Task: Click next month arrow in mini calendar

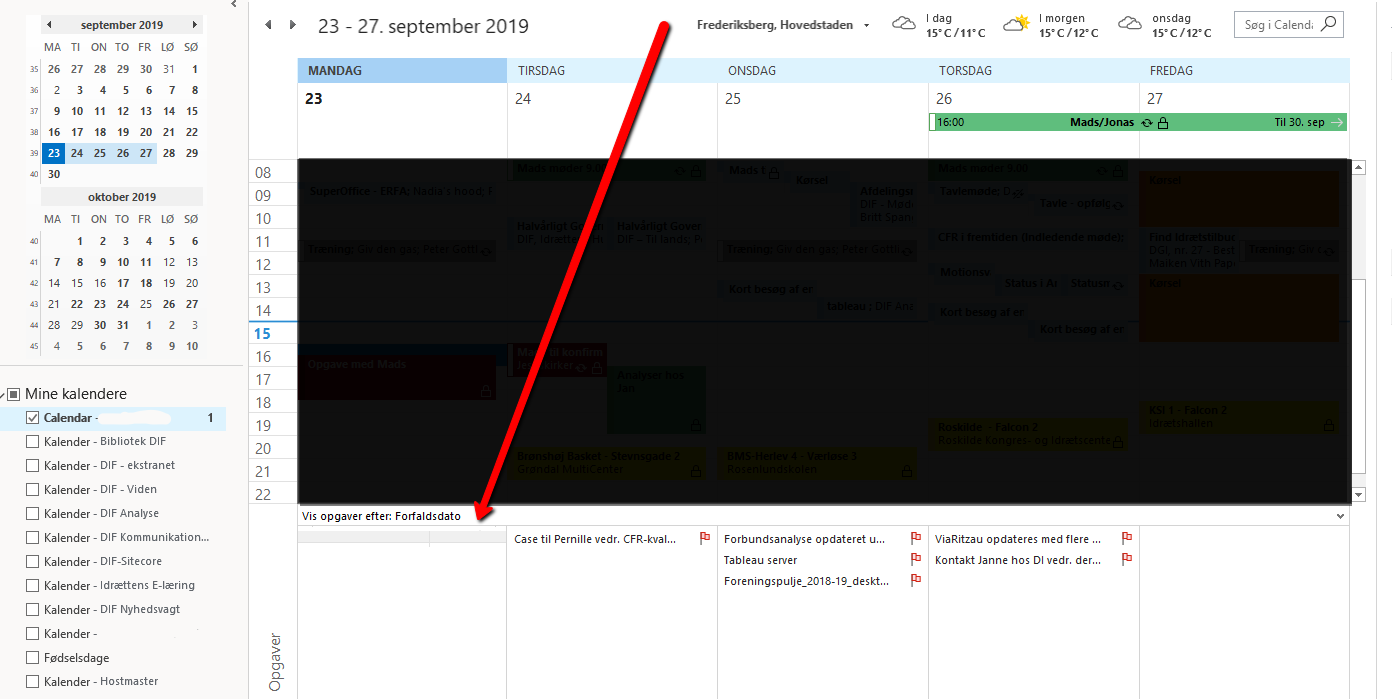Action: (194, 24)
